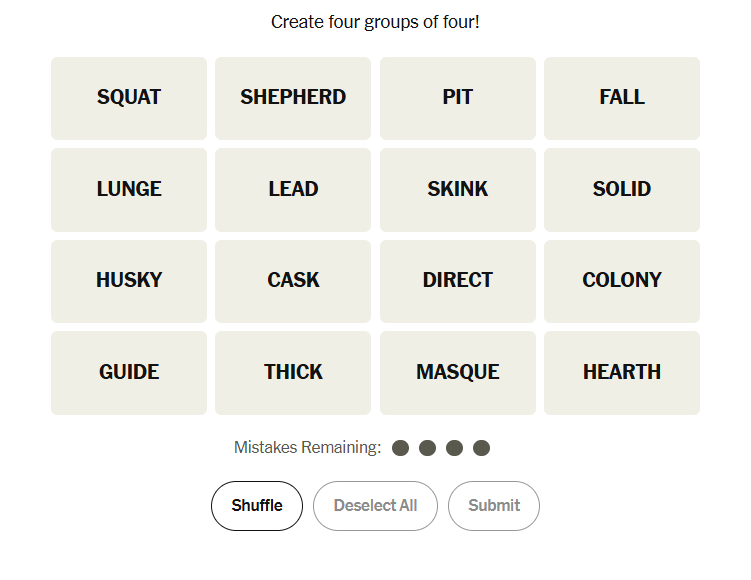Select the SOLID word tile
751x580 pixels.
click(622, 190)
